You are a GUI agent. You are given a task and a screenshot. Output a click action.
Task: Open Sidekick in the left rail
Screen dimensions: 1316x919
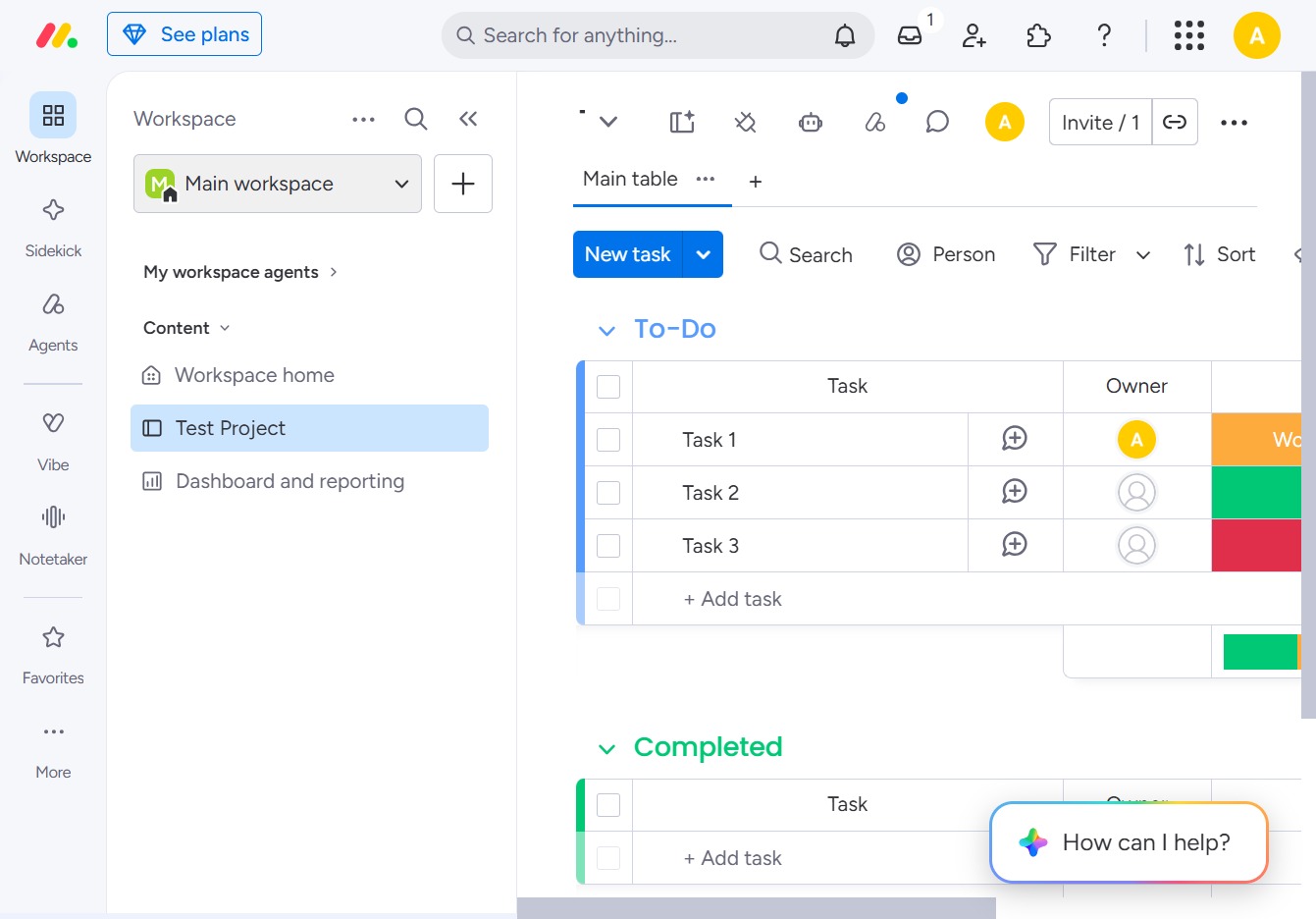click(x=53, y=228)
